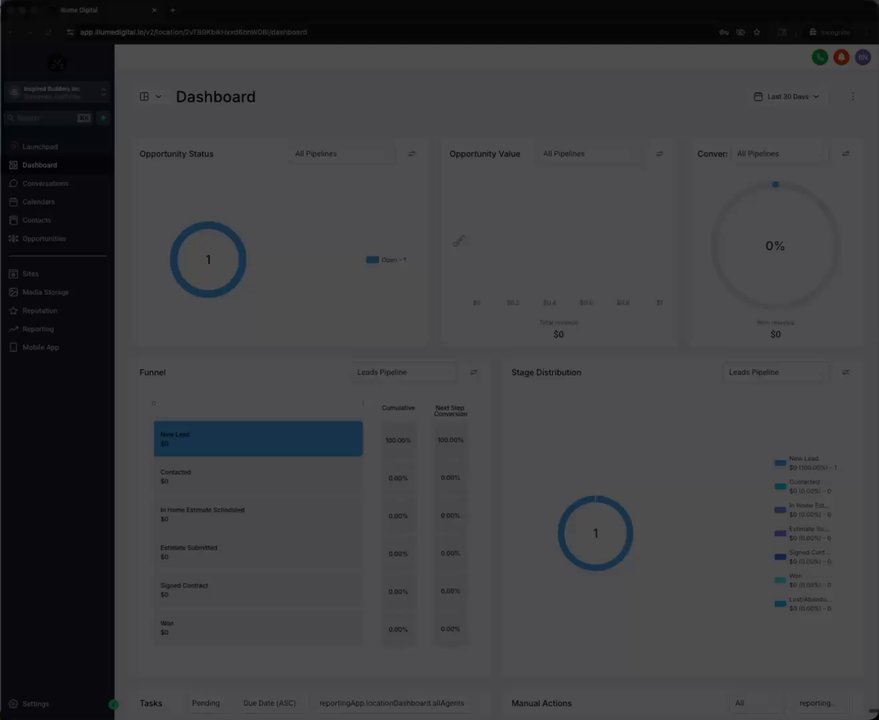The width and height of the screenshot is (879, 720).
Task: Toggle the Won legend entry
Action: click(x=803, y=580)
